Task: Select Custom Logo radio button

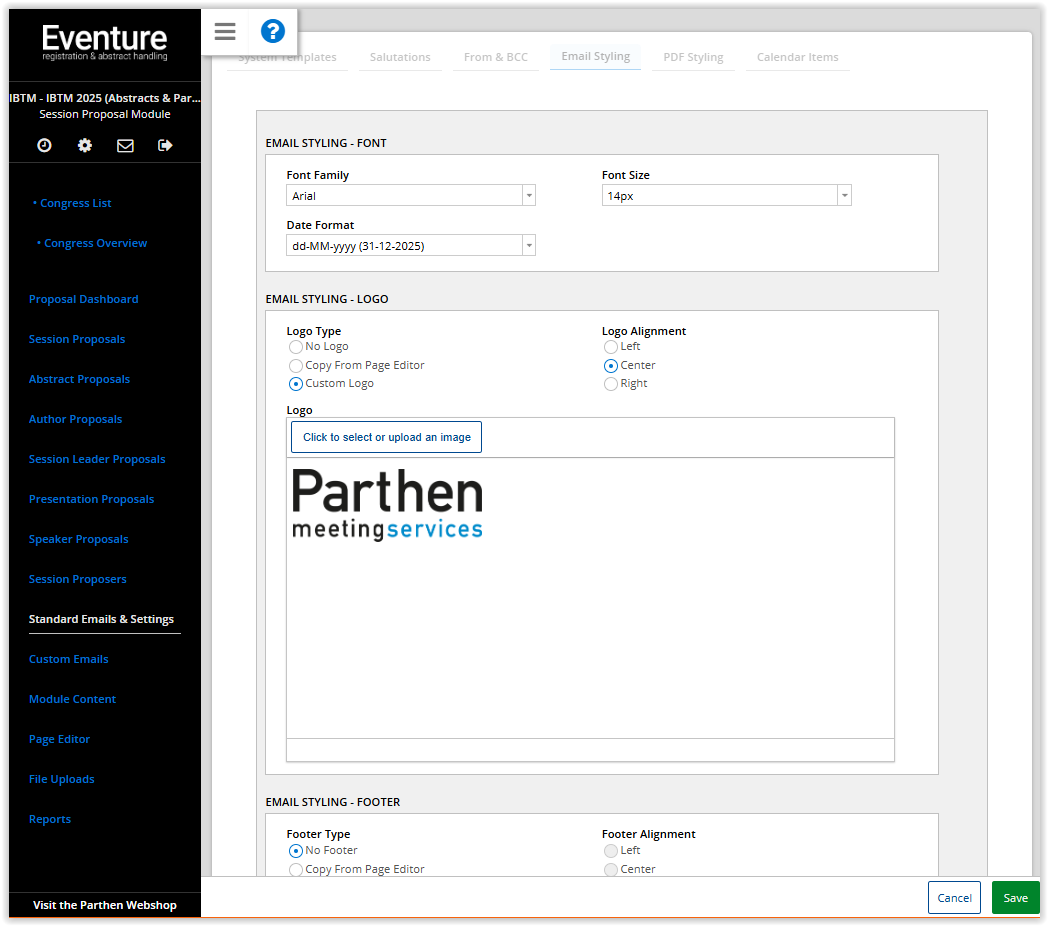Action: click(x=295, y=384)
